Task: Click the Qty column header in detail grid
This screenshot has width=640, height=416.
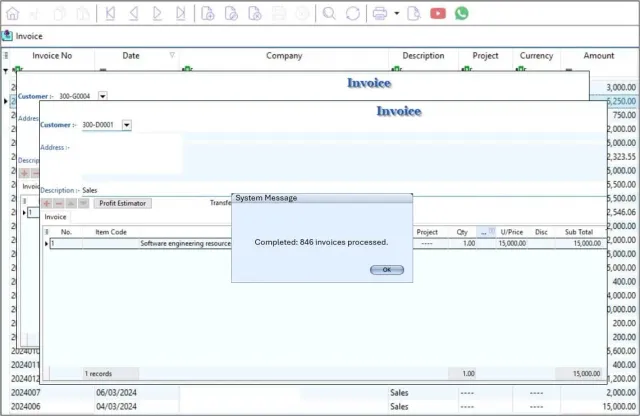Action: coord(462,232)
